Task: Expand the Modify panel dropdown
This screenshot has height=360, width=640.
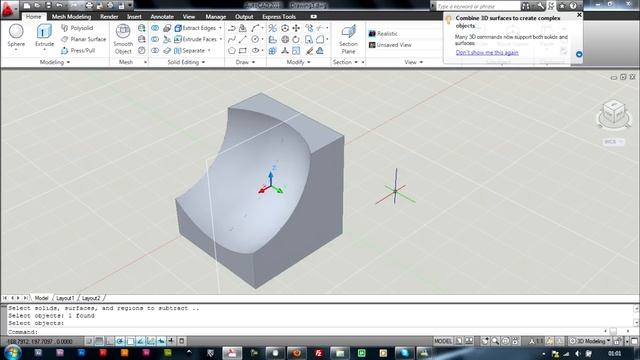Action: pos(298,62)
